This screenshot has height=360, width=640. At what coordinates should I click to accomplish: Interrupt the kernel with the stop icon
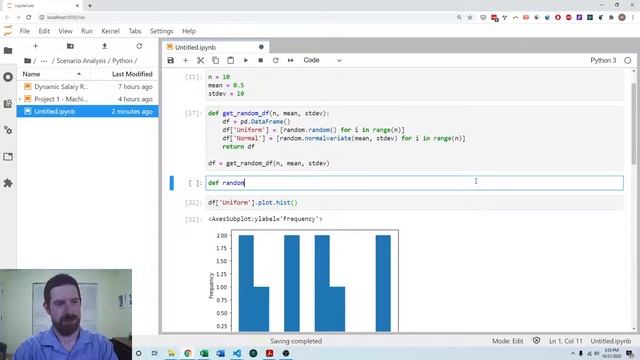coord(260,60)
